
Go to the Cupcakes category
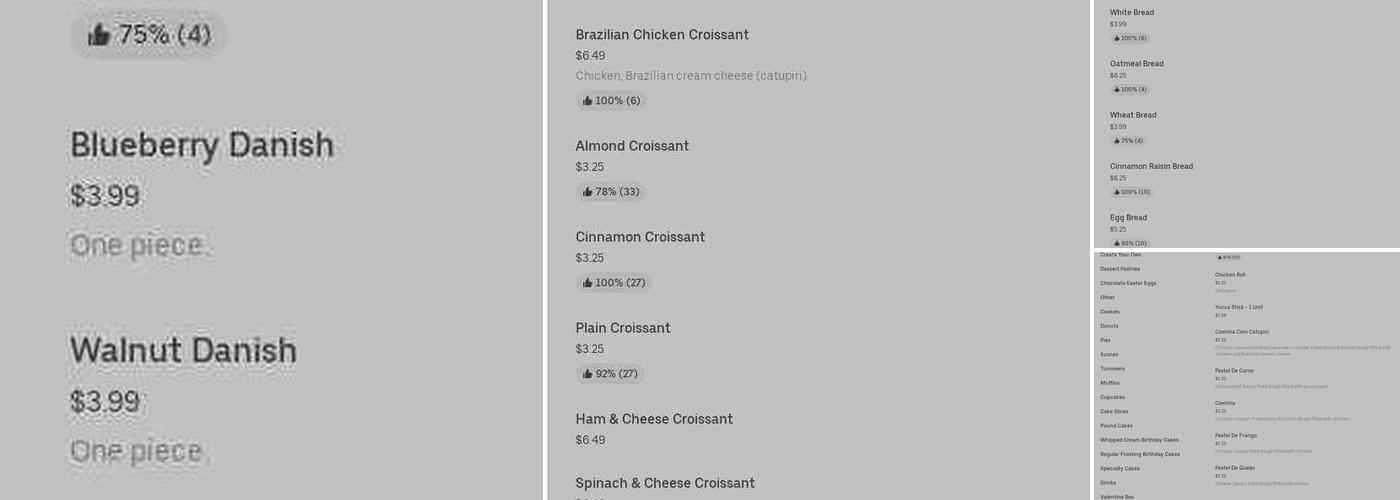click(x=1112, y=397)
